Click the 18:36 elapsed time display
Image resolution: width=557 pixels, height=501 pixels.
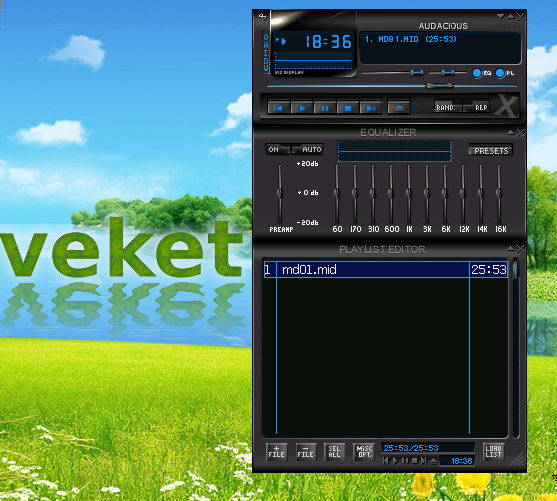[328, 42]
